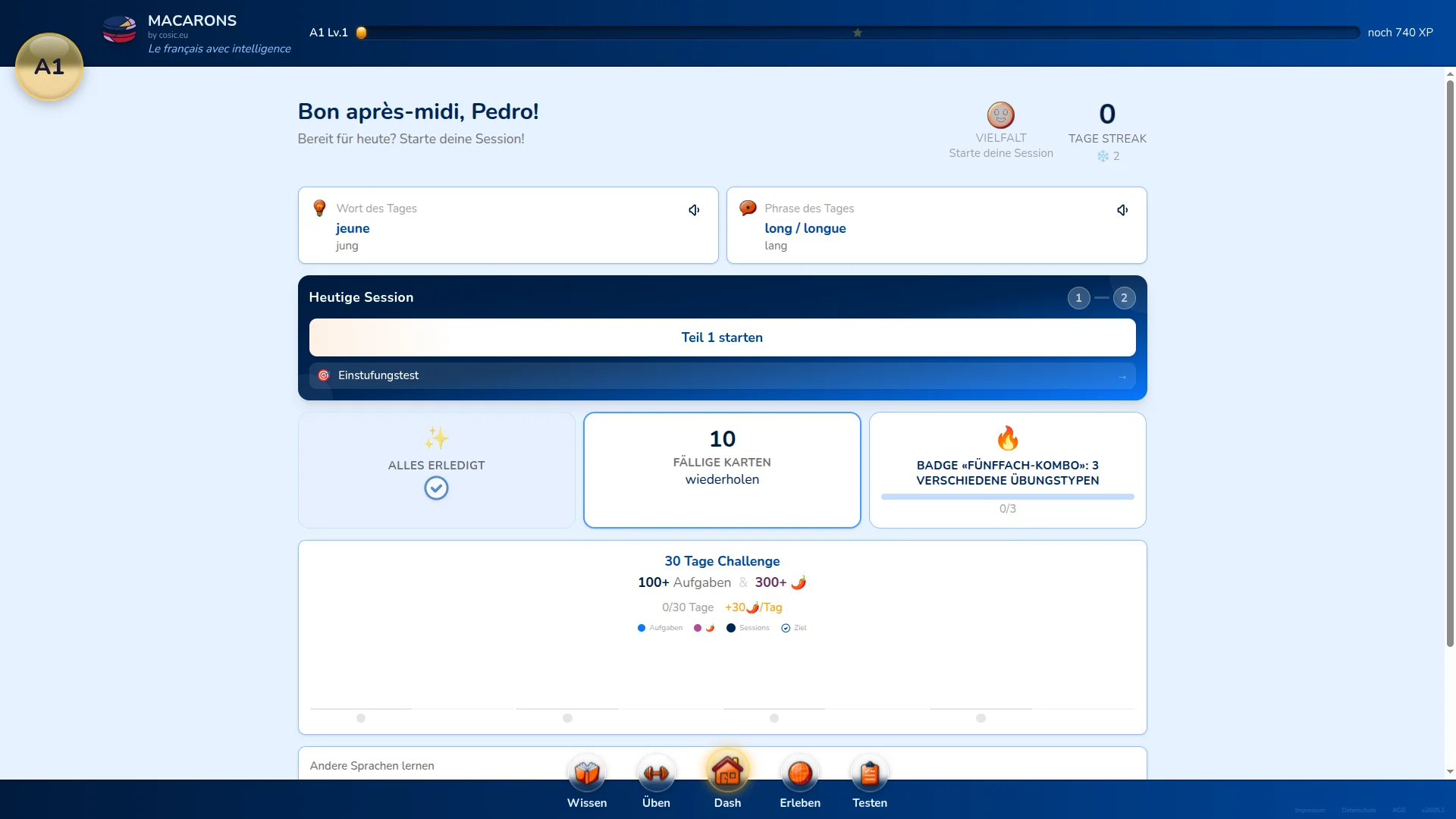Click the '30 Tage Challenge' heading
Screen dimensions: 1456x819
coord(722,561)
